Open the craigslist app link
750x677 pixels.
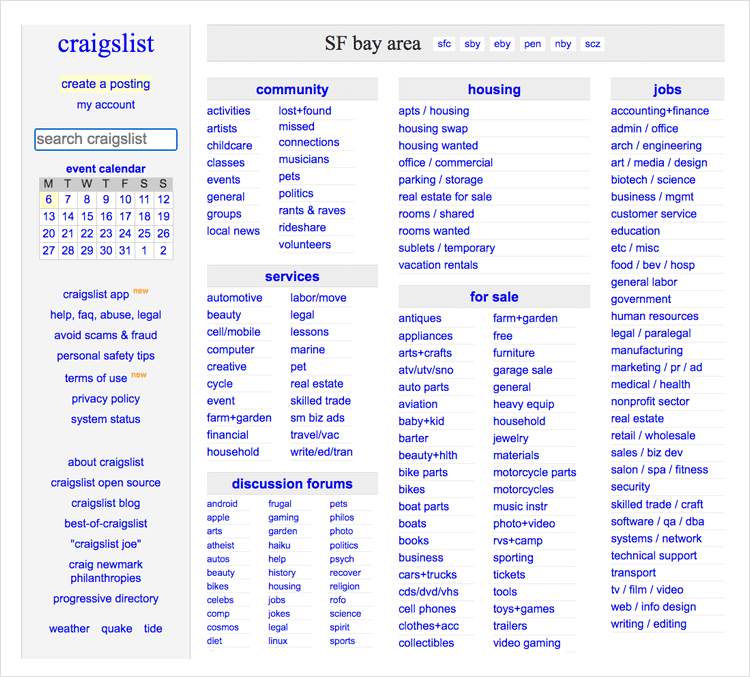coord(96,295)
